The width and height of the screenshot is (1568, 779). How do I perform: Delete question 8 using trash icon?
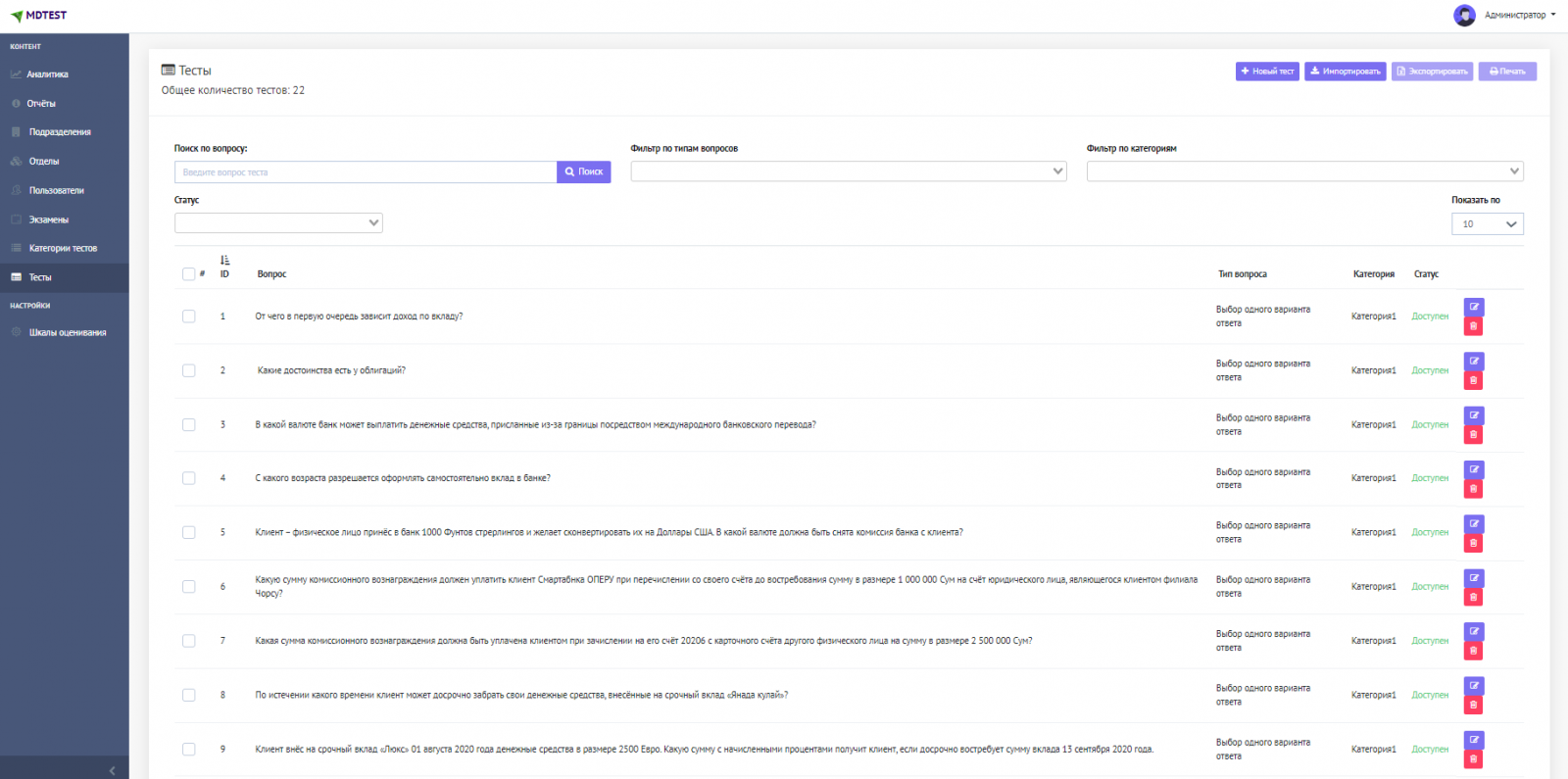pyautogui.click(x=1473, y=706)
